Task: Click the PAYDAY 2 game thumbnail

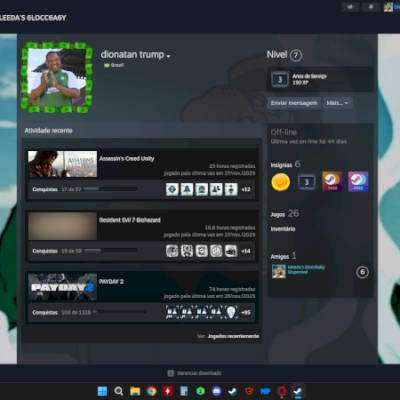Action: click(62, 287)
